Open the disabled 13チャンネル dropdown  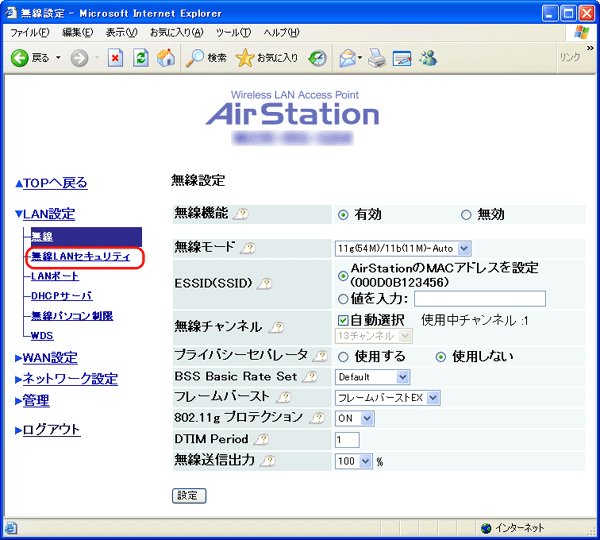point(373,336)
